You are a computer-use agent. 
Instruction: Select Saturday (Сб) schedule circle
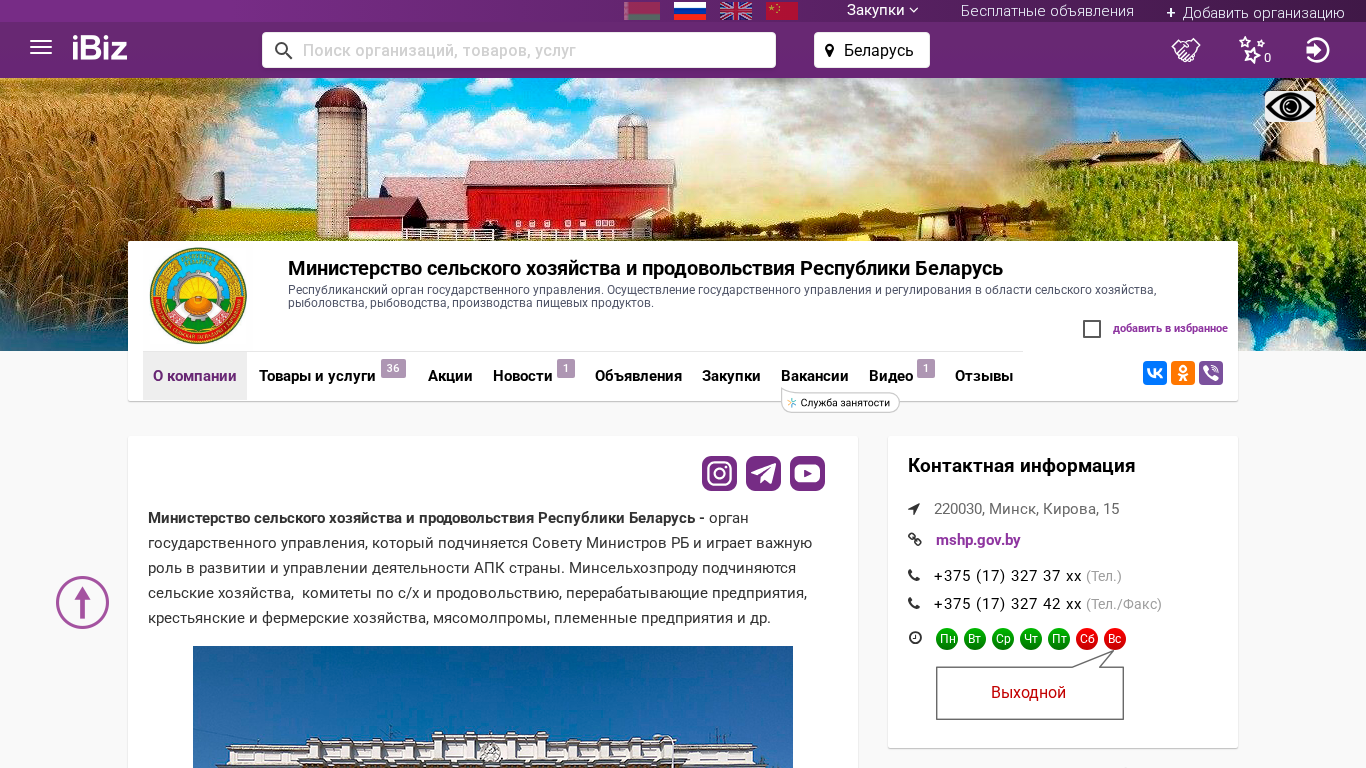tap(1087, 639)
